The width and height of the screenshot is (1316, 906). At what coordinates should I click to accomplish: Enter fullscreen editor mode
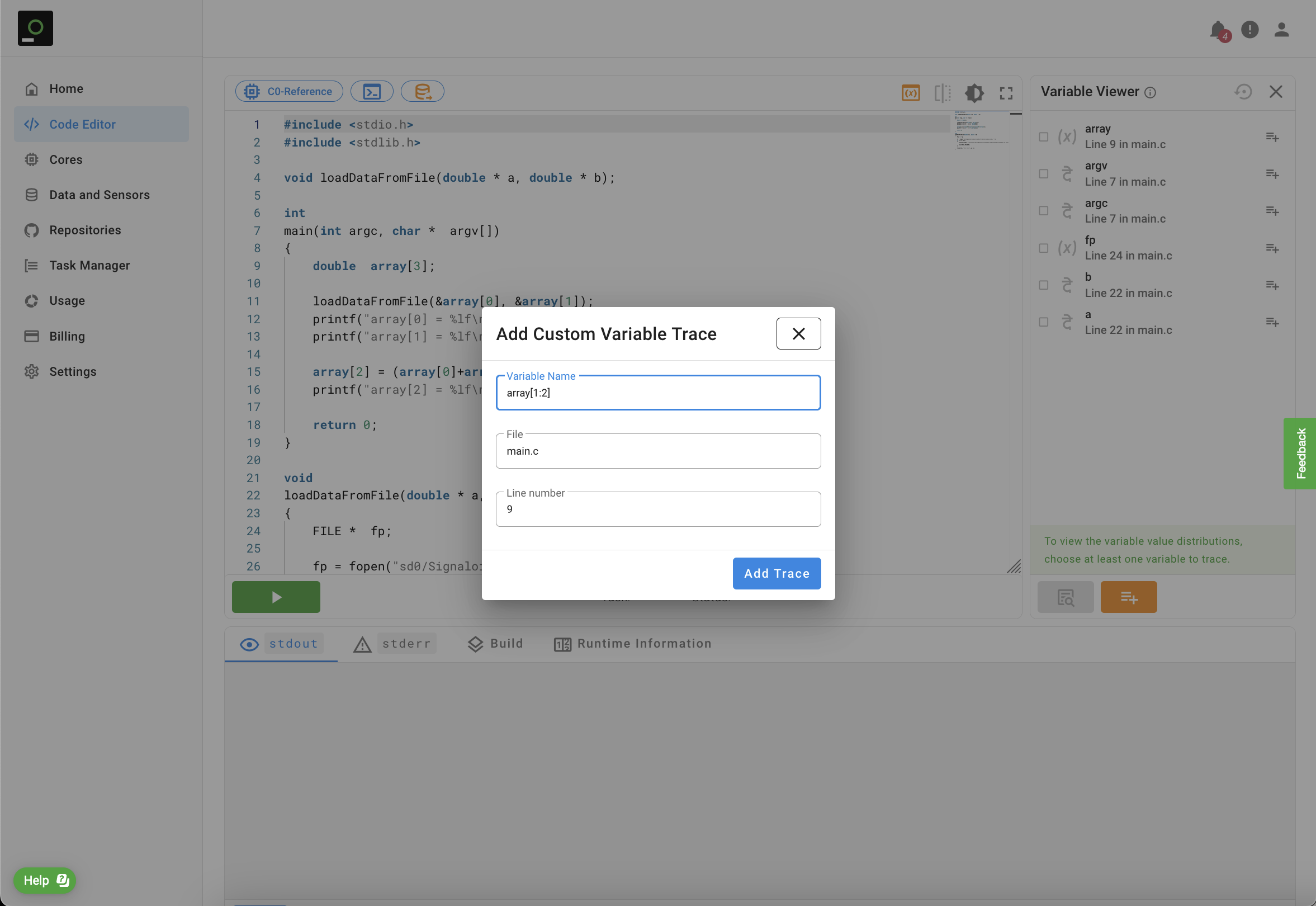coord(1006,93)
